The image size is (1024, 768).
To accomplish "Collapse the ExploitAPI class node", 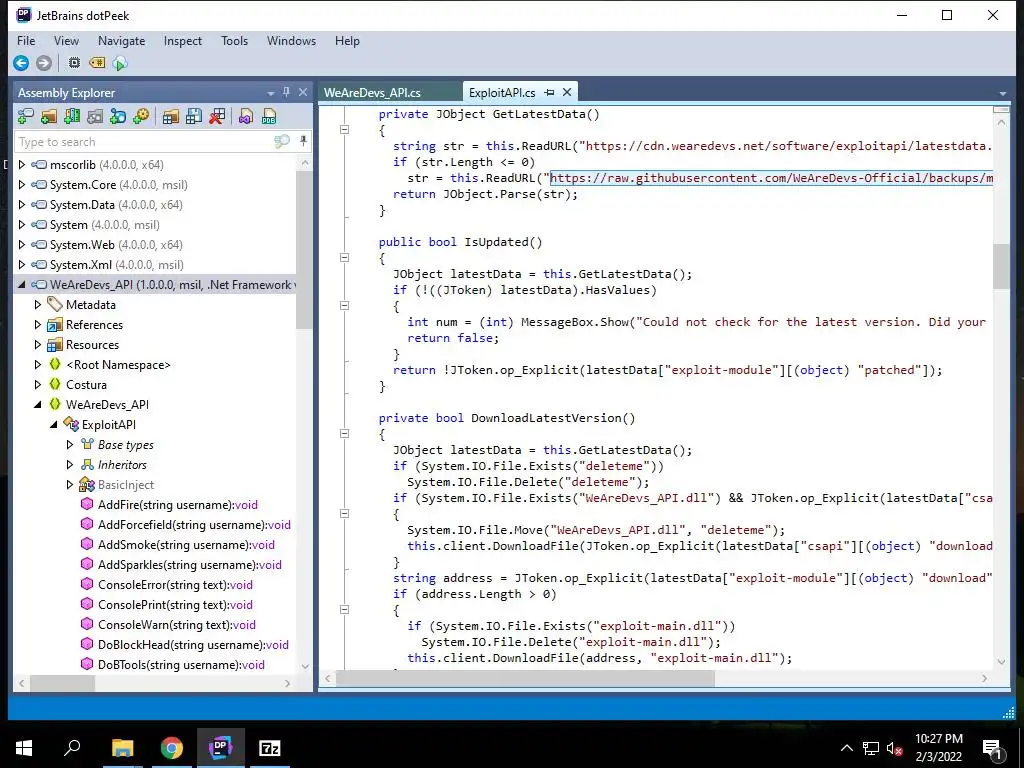I will [54, 424].
